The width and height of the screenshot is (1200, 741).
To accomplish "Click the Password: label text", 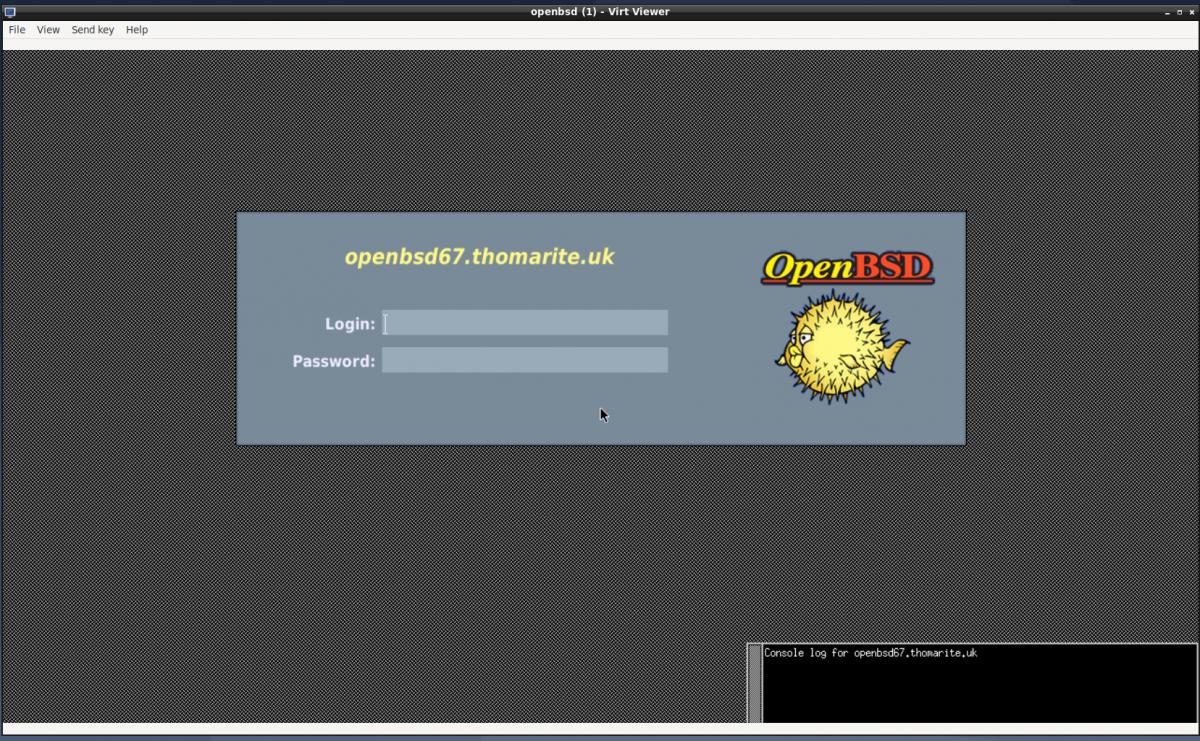I will (333, 360).
